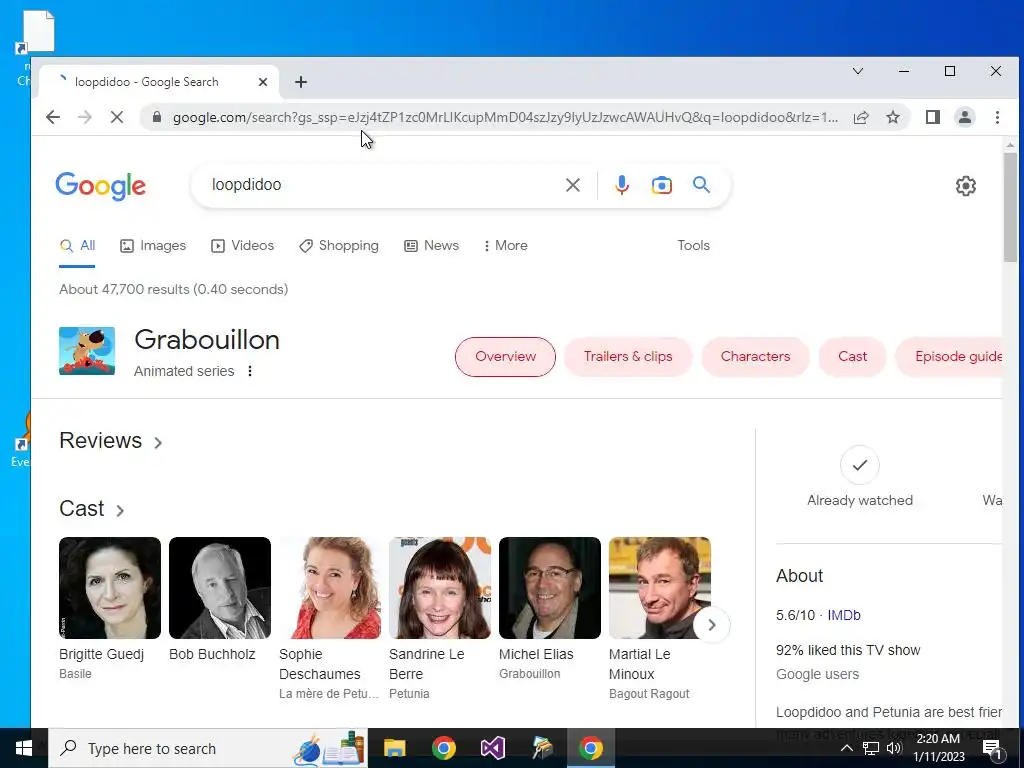Image resolution: width=1024 pixels, height=768 pixels.
Task: Select the Cast chip
Action: [852, 357]
